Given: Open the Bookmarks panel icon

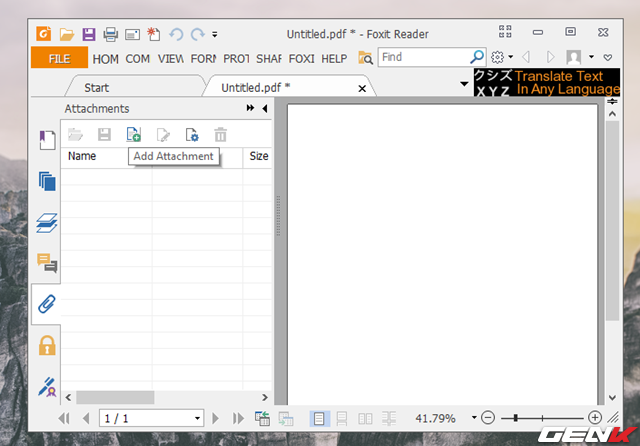Looking at the screenshot, I should 47,140.
